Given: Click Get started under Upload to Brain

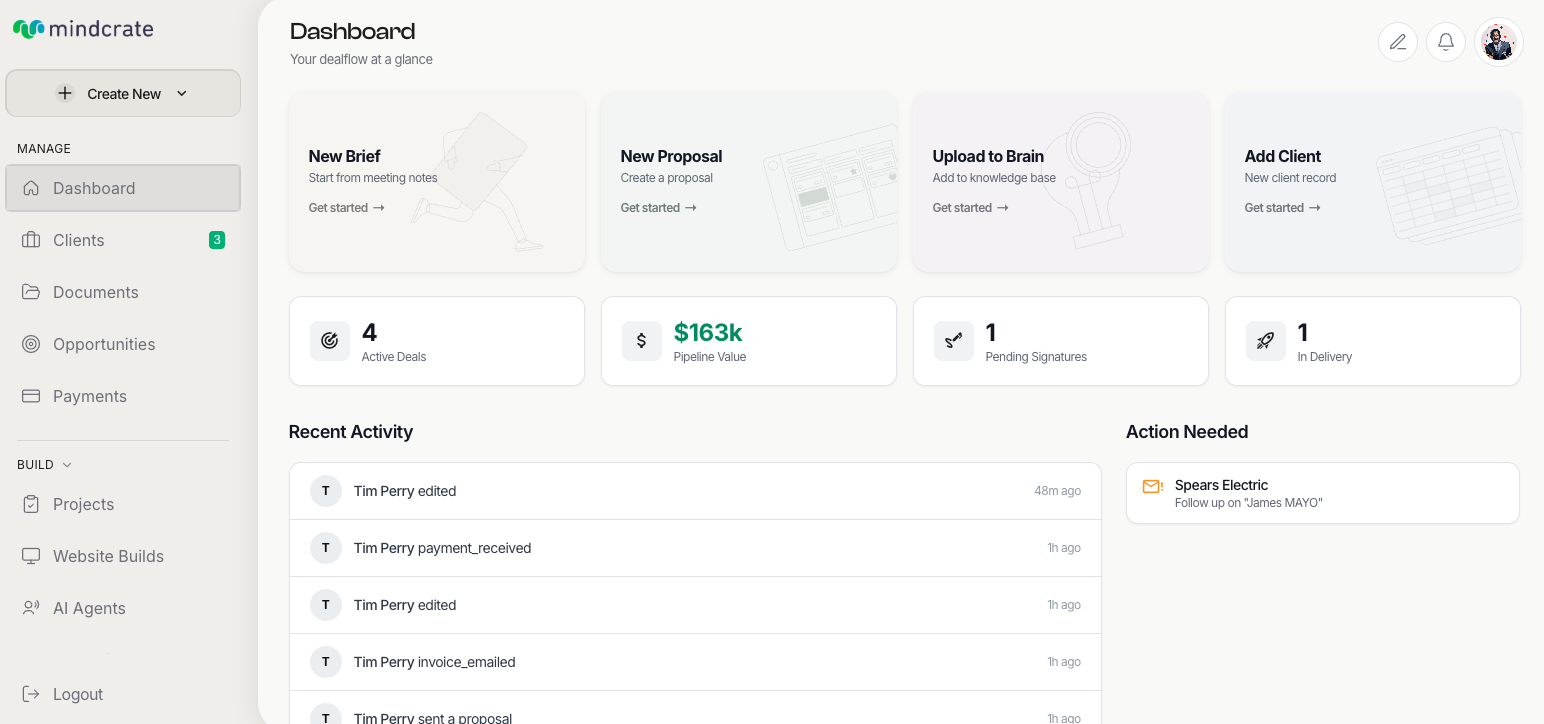Looking at the screenshot, I should [x=970, y=208].
